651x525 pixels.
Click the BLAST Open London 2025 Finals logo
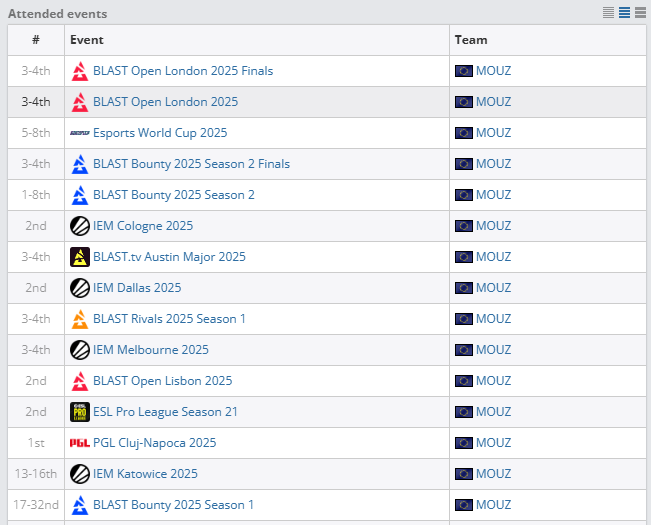click(80, 71)
